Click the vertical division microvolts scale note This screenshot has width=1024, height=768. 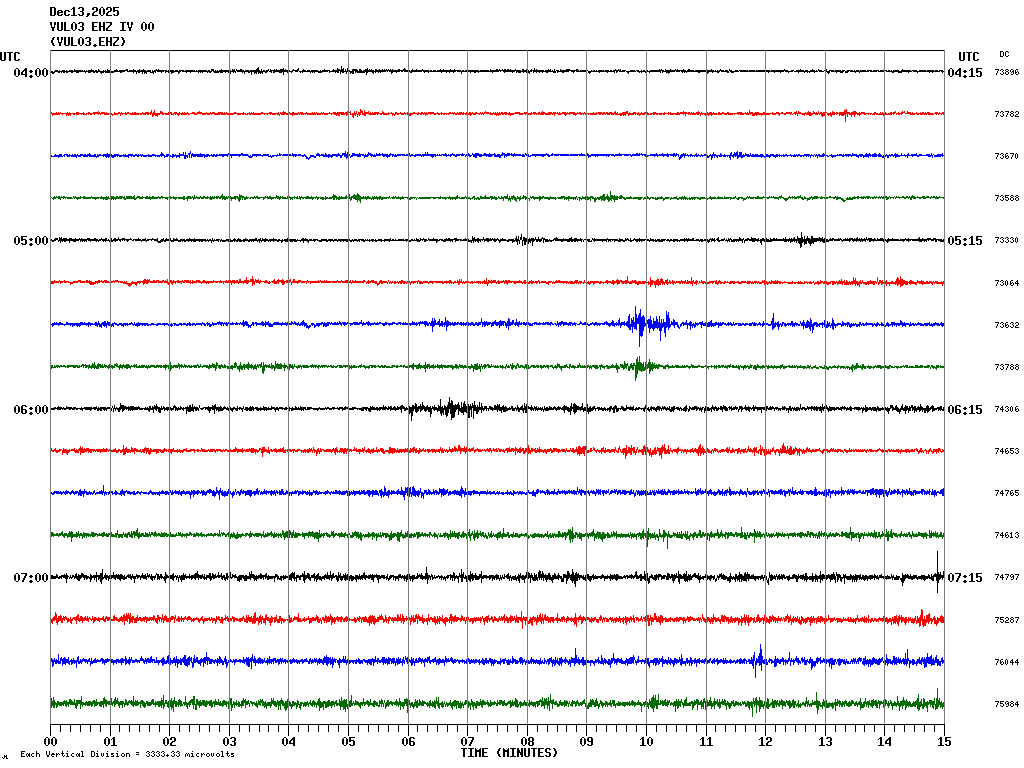(x=127, y=754)
